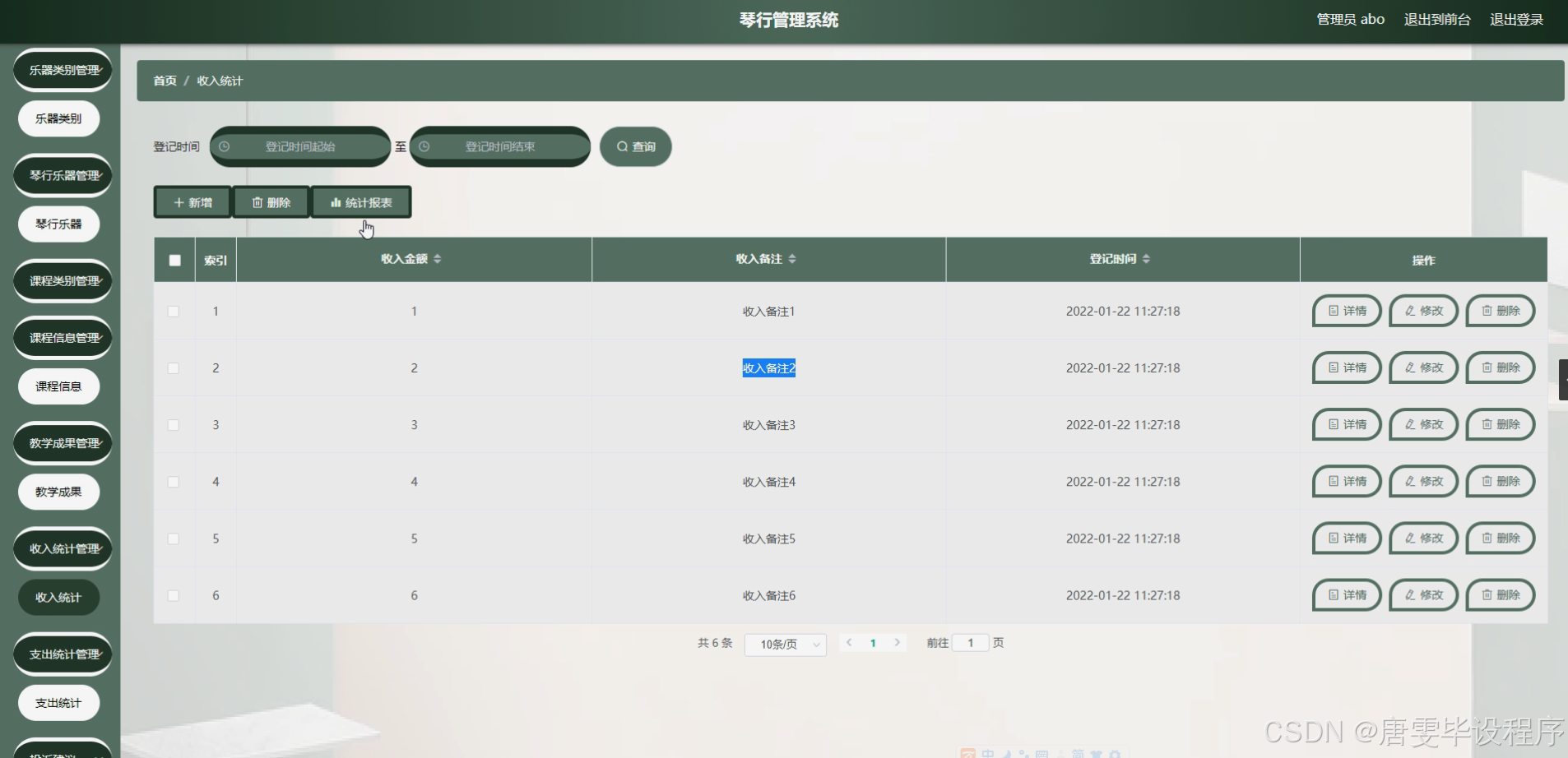Click 修改 for row 收入备注4
Viewport: 1568px width, 758px height.
[1423, 481]
